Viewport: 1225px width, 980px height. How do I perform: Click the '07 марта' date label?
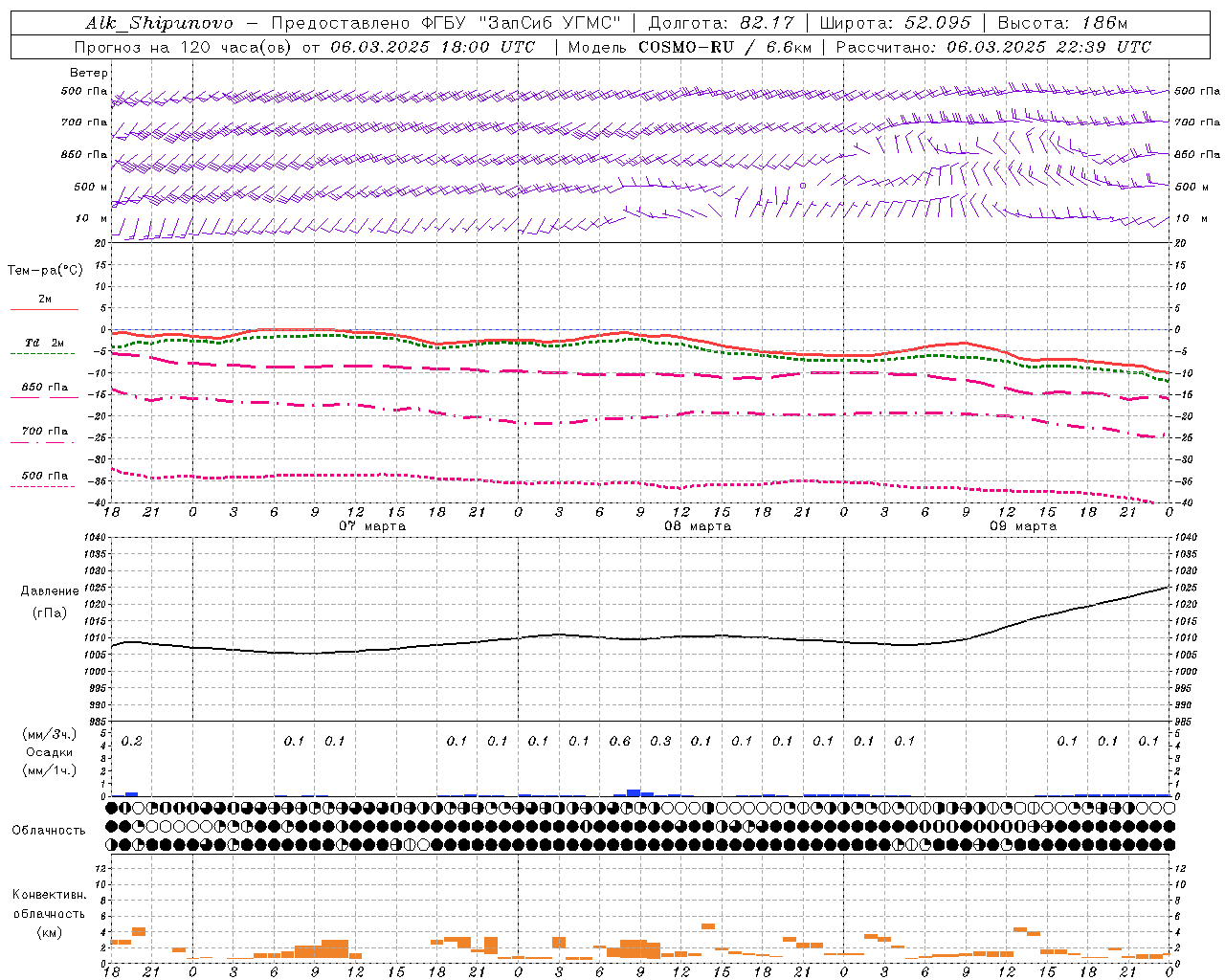point(372,526)
